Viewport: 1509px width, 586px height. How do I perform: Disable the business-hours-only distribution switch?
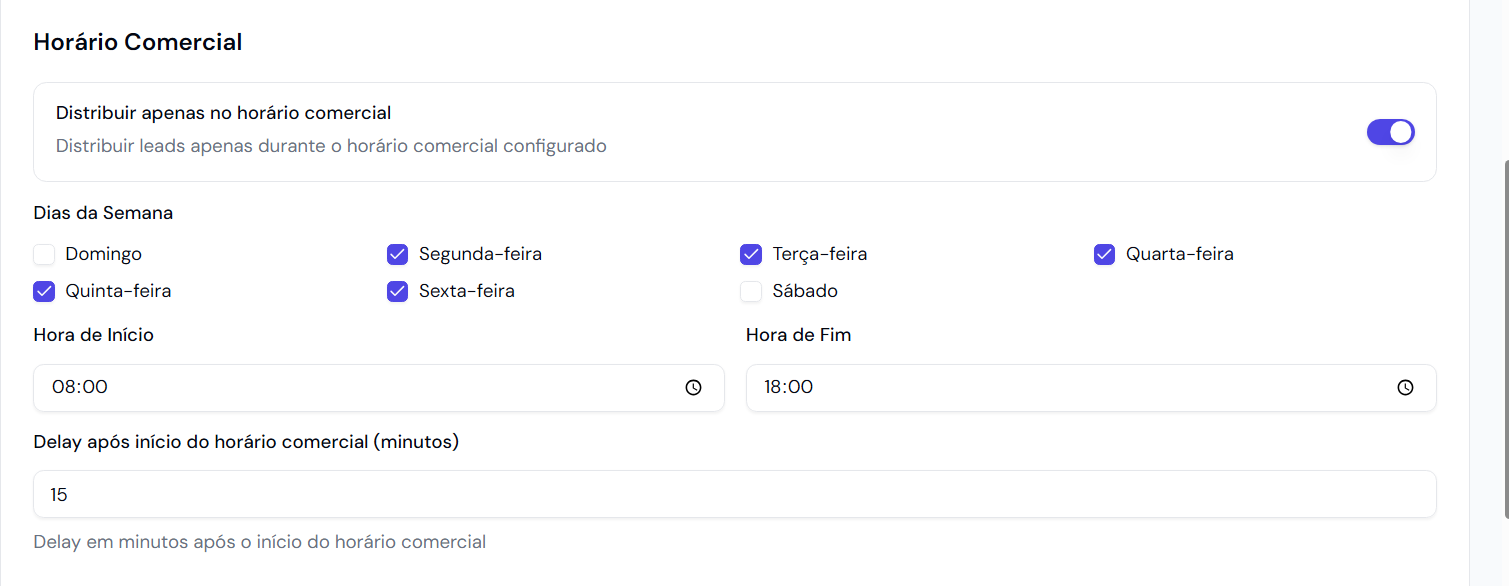1390,132
